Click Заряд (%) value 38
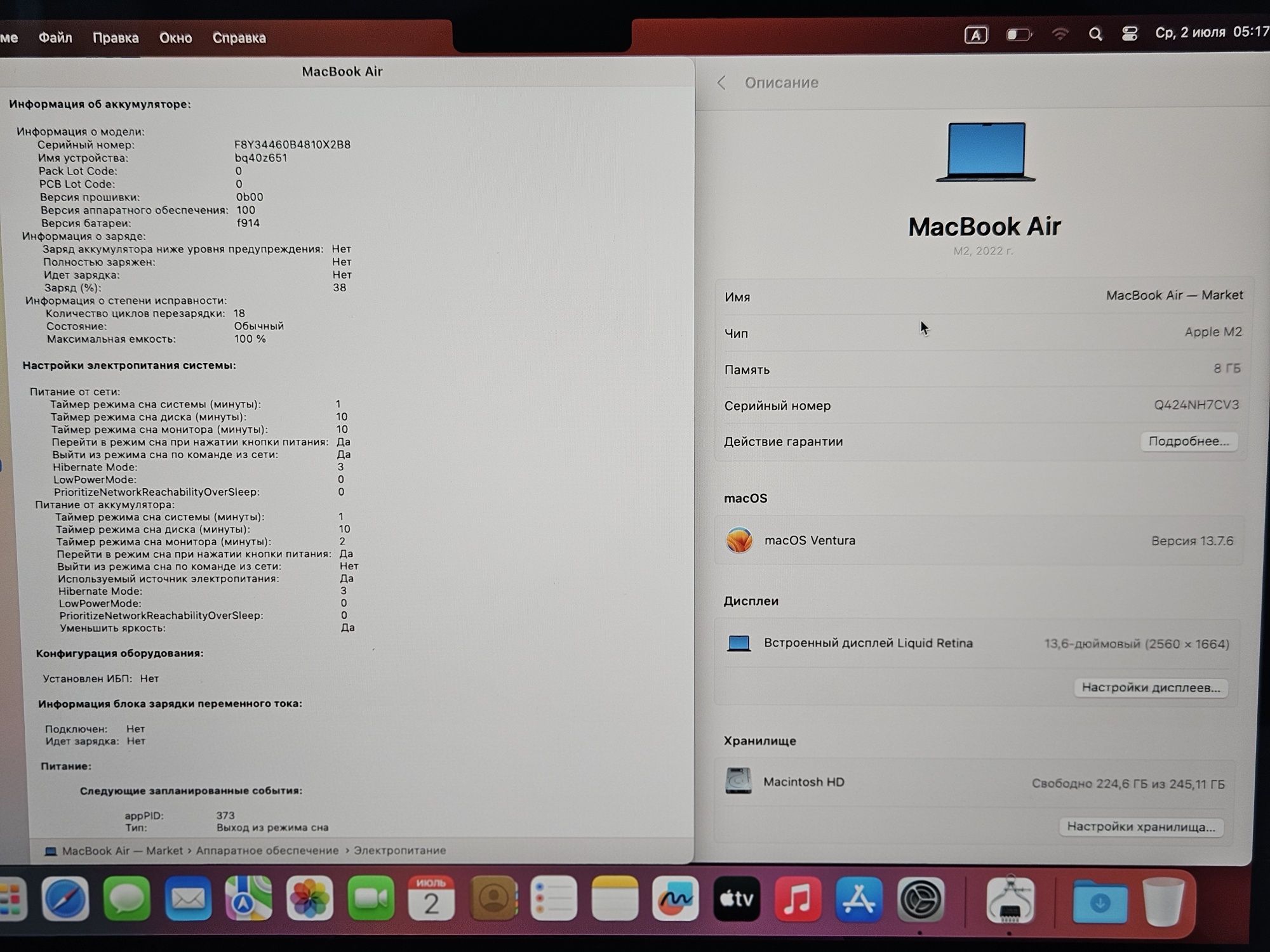Image resolution: width=1270 pixels, height=952 pixels. click(x=340, y=288)
